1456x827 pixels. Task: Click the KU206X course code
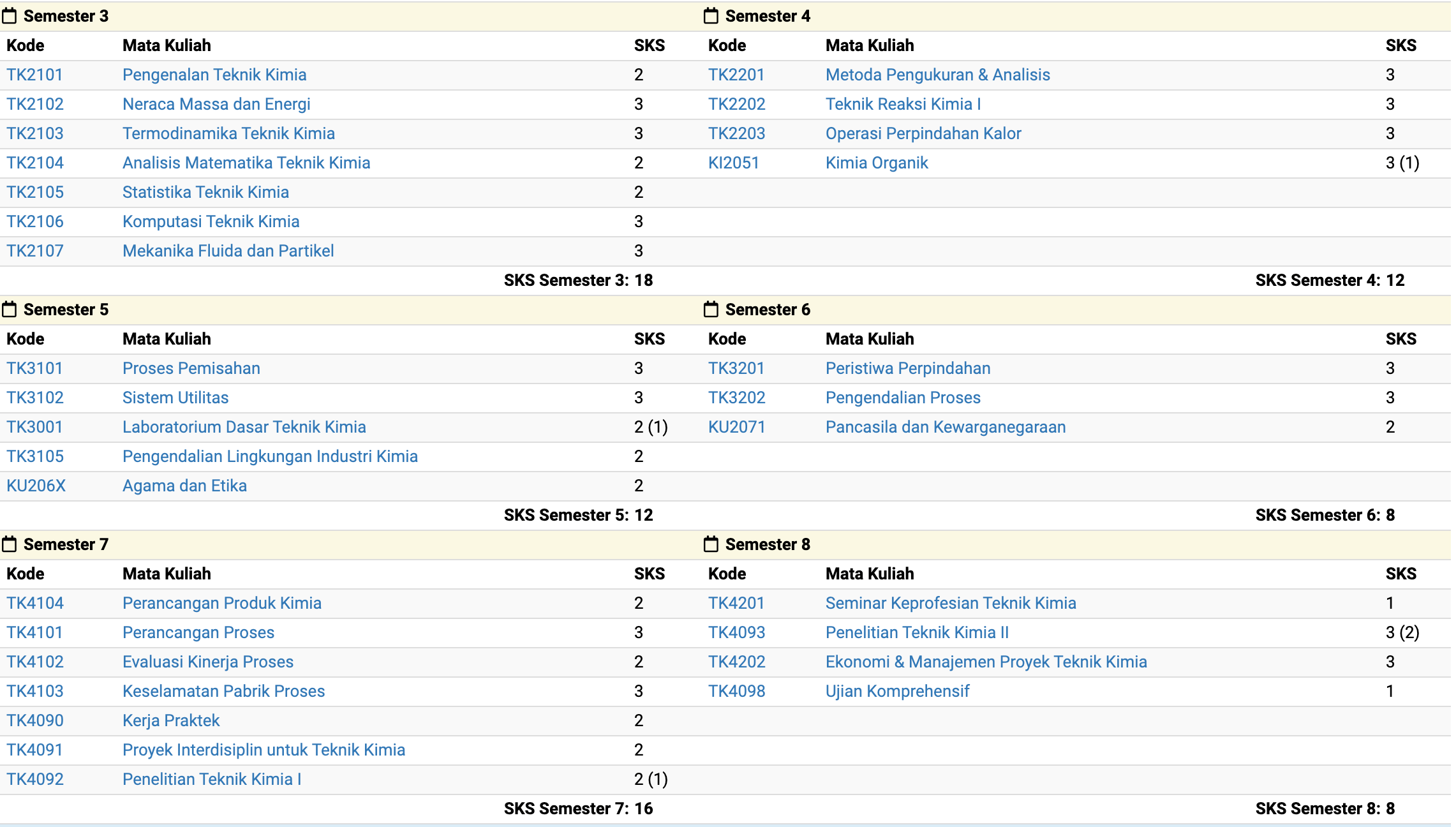[36, 486]
